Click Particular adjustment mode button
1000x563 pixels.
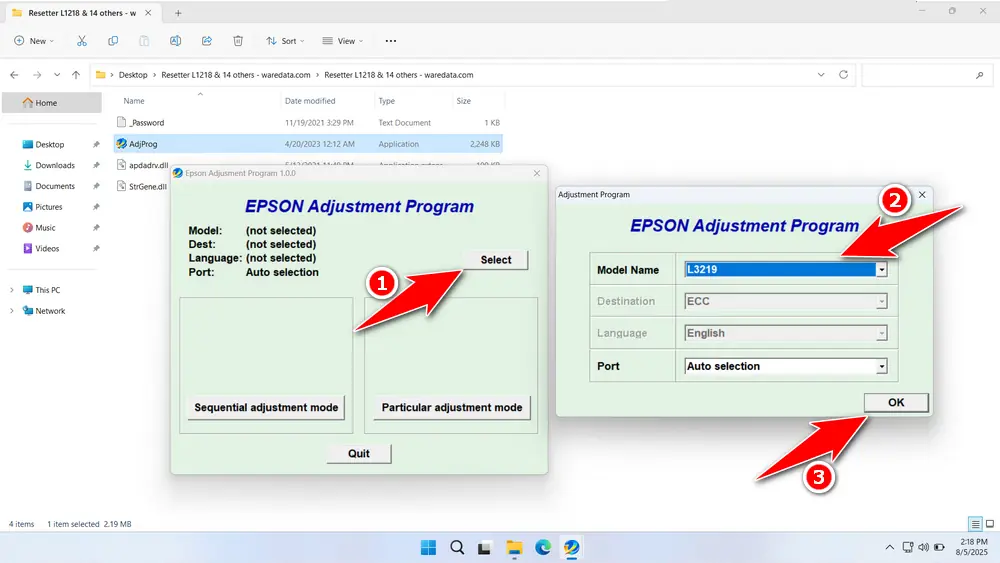452,407
